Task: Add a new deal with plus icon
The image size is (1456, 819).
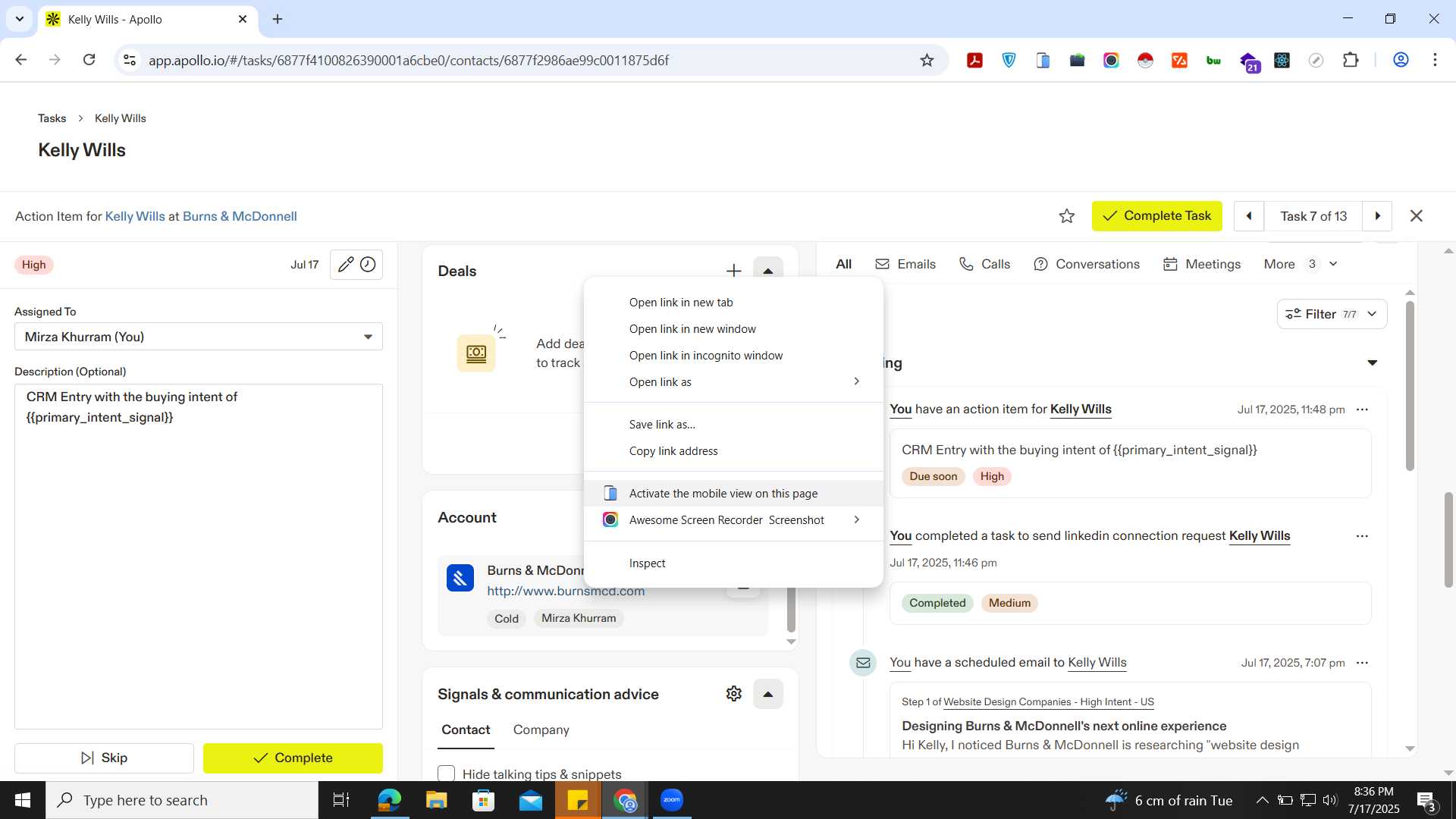Action: coord(733,271)
